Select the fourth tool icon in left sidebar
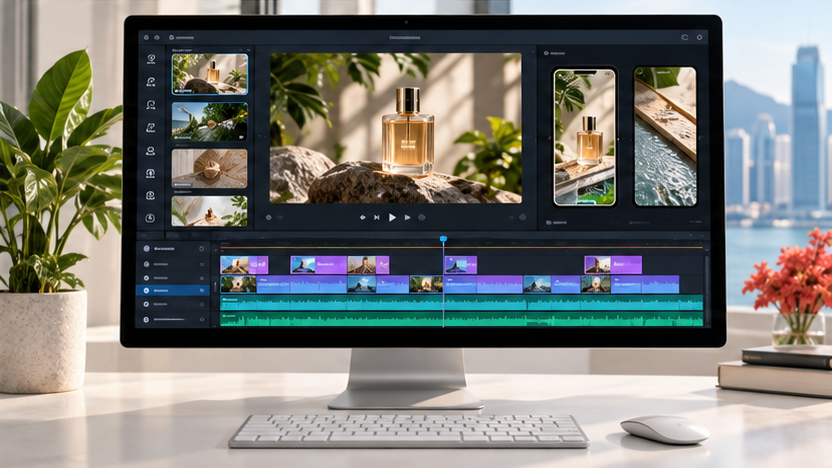832x468 pixels. pyautogui.click(x=151, y=128)
